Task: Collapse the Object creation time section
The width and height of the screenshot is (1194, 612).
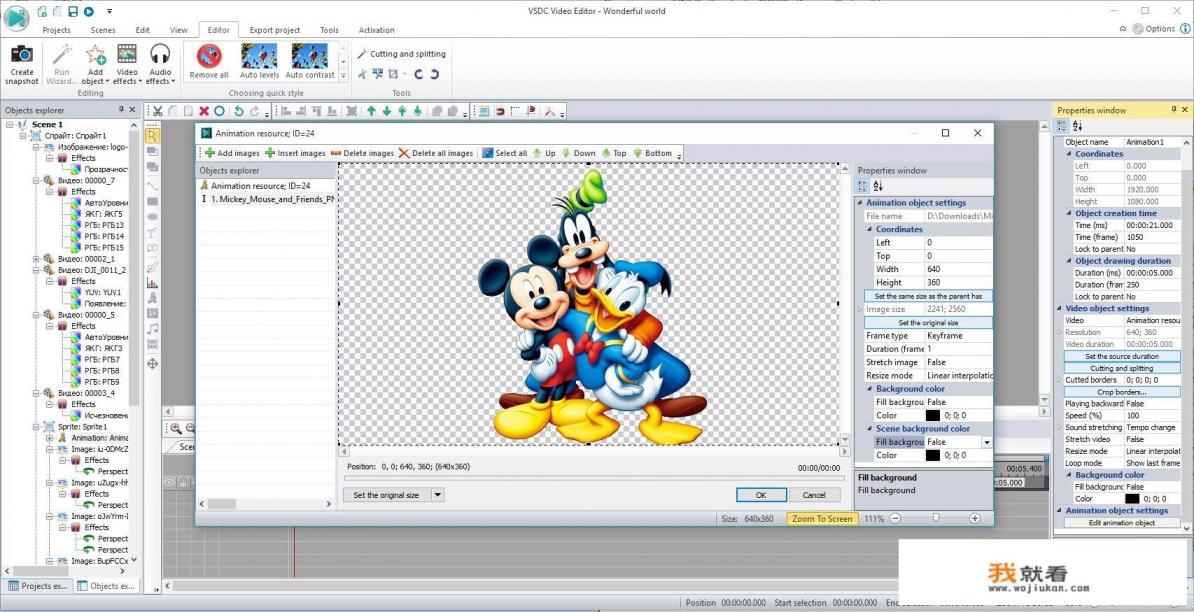Action: click(x=1069, y=214)
